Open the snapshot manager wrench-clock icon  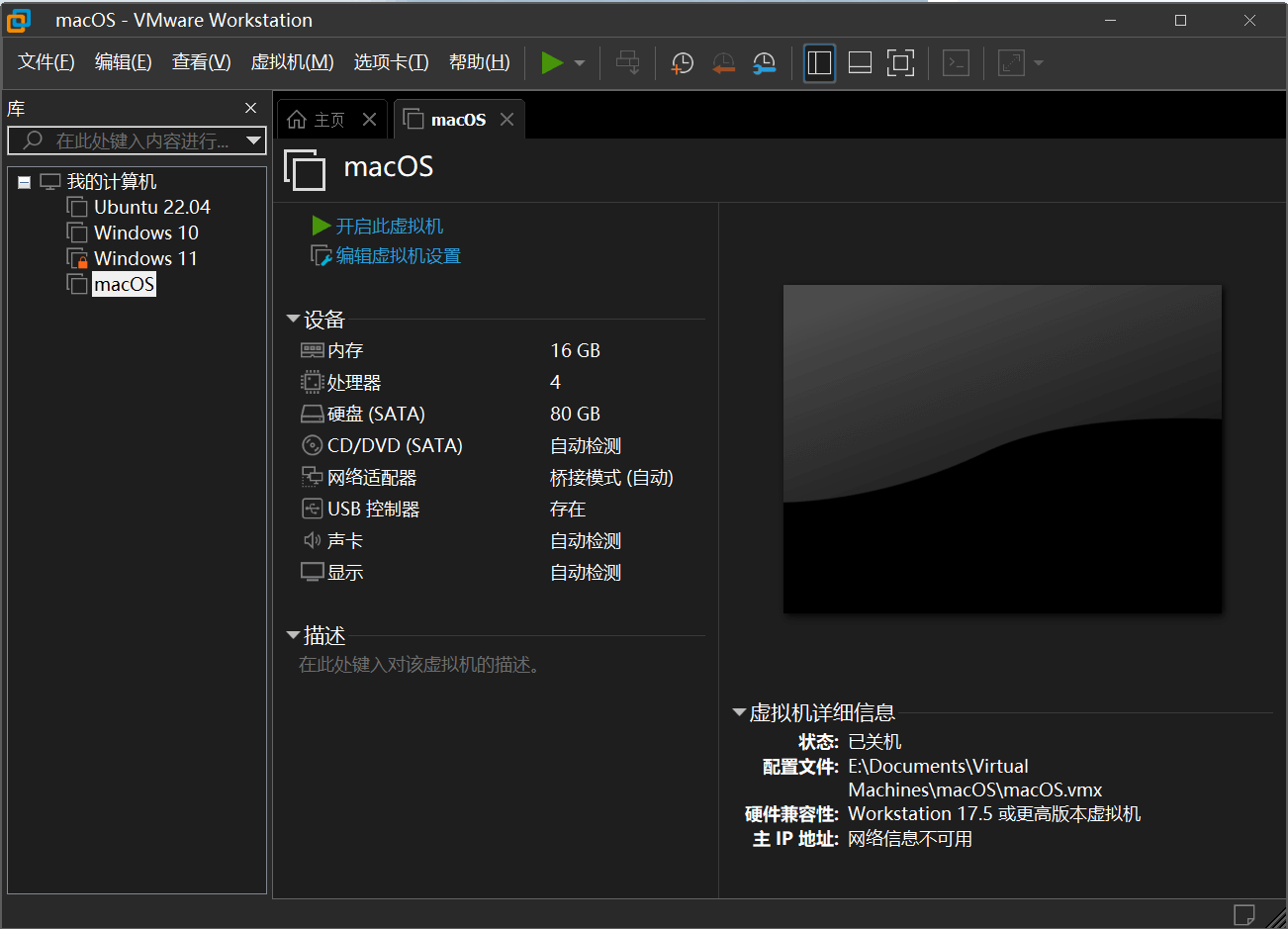coord(764,63)
